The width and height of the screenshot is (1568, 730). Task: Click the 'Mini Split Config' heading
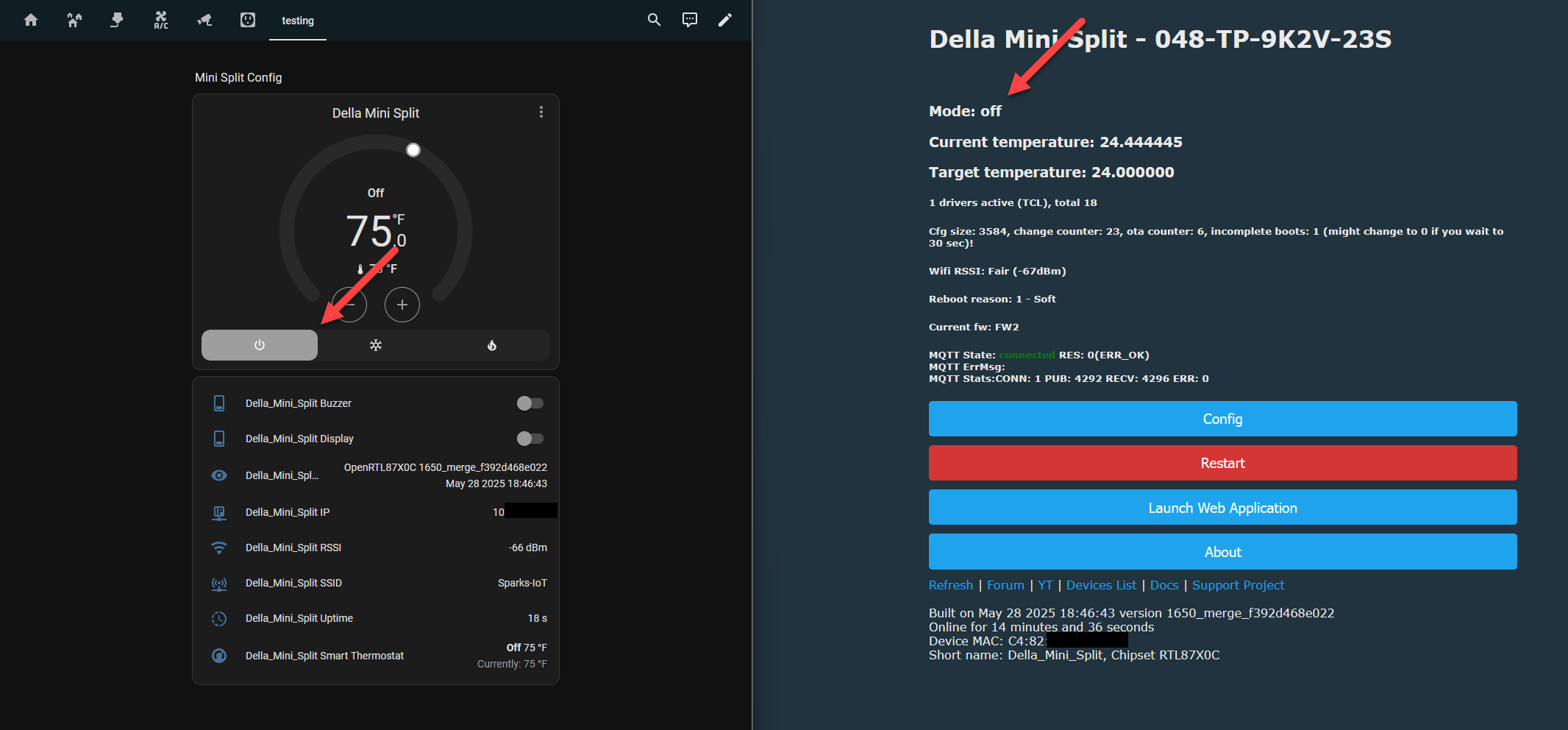[238, 77]
